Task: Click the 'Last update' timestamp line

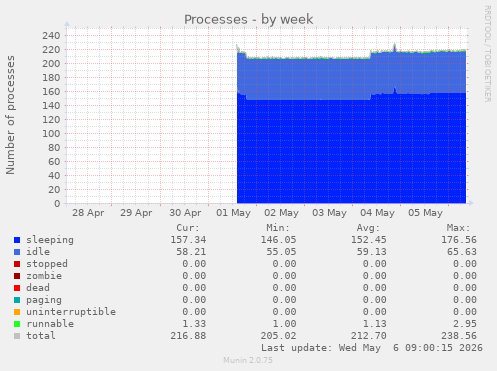Action: click(x=372, y=348)
